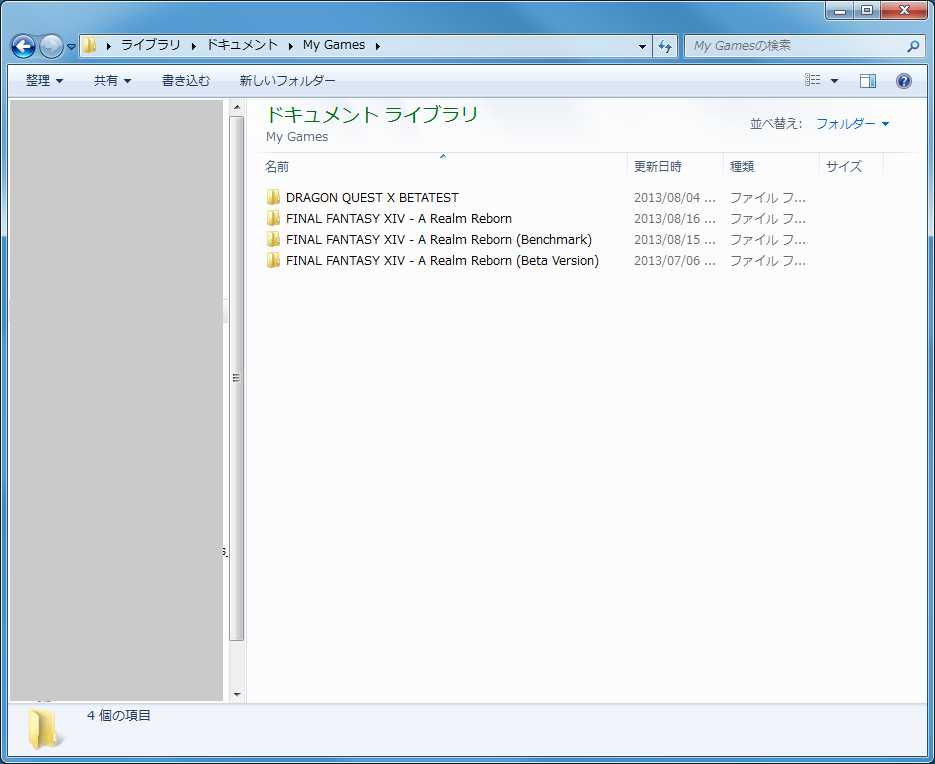The width and height of the screenshot is (935, 764).
Task: Expand arrow after My Games breadcrumb
Action: [x=377, y=46]
